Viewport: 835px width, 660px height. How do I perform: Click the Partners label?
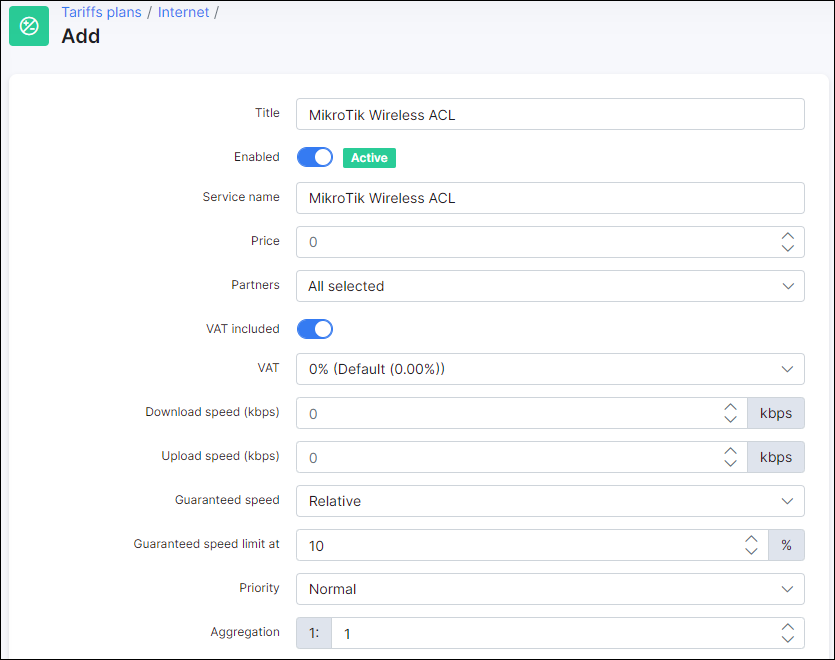pyautogui.click(x=256, y=285)
